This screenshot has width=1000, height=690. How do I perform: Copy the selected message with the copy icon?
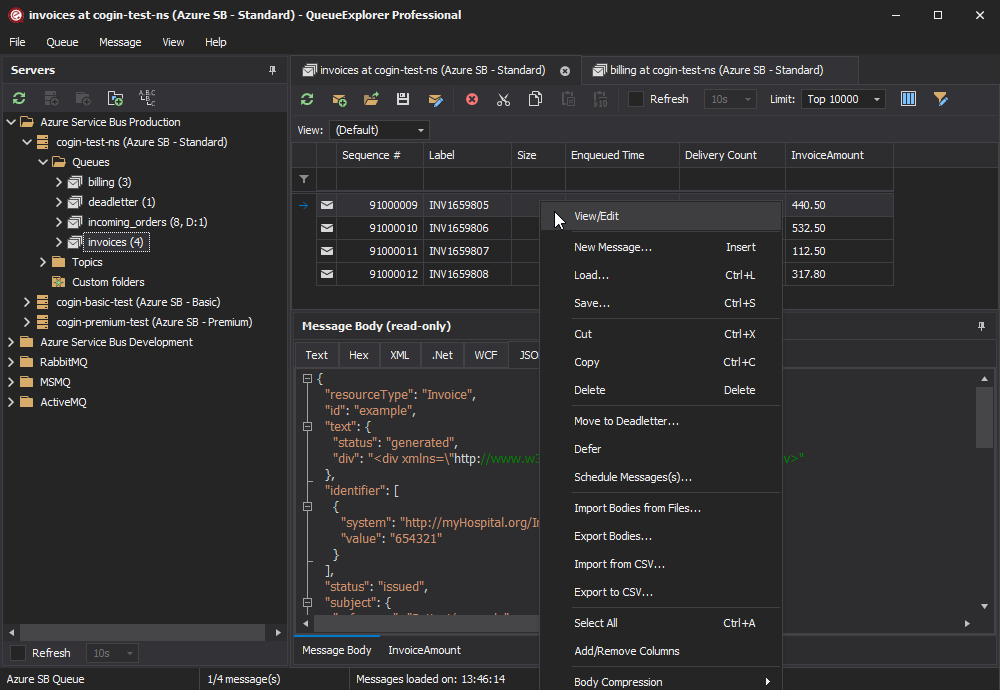pyautogui.click(x=535, y=99)
